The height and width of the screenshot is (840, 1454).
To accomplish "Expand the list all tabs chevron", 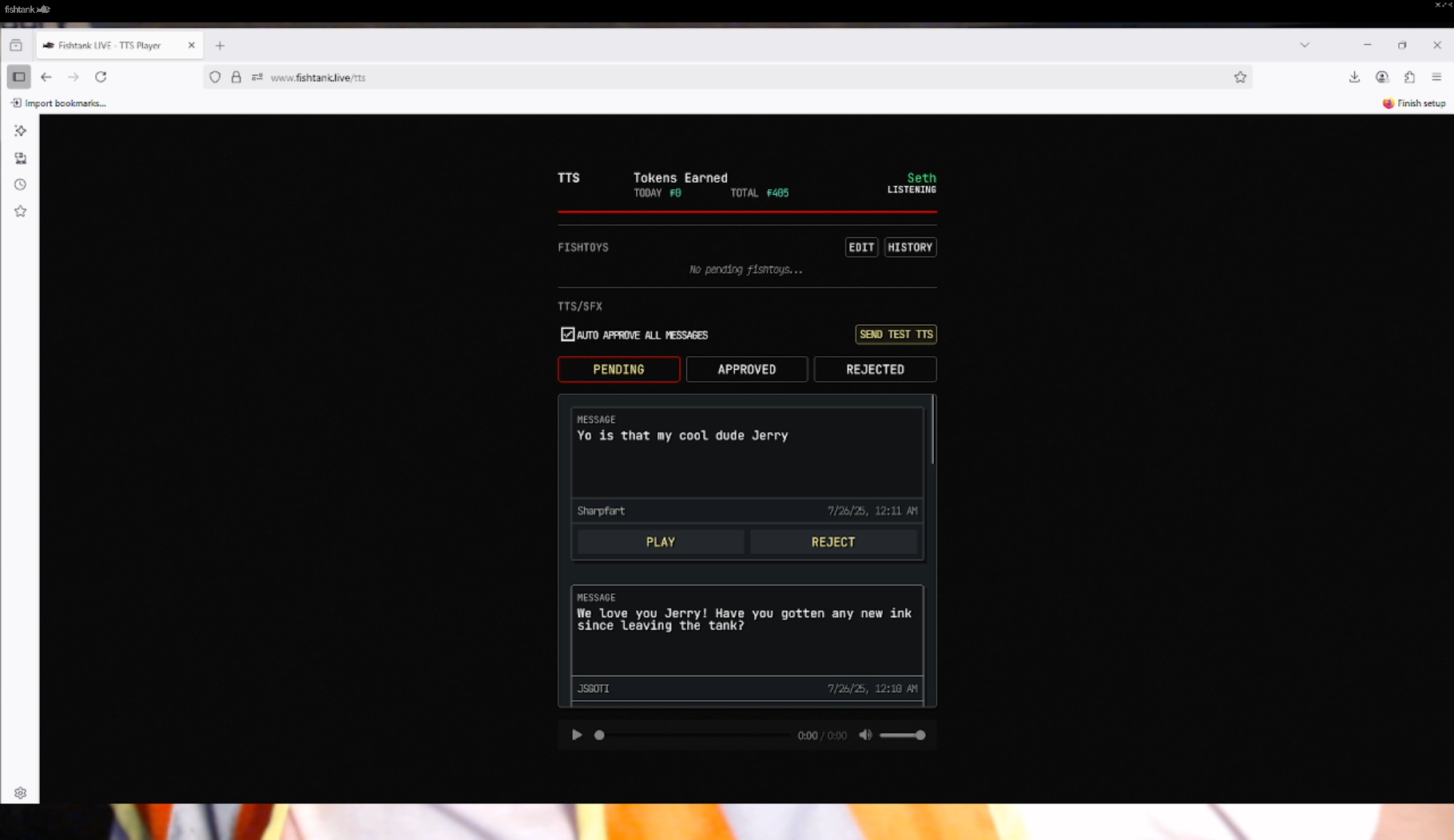I will (1305, 46).
